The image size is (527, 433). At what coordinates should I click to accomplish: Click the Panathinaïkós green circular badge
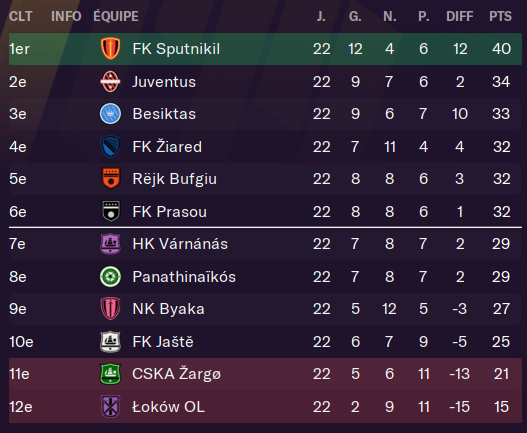click(x=110, y=277)
